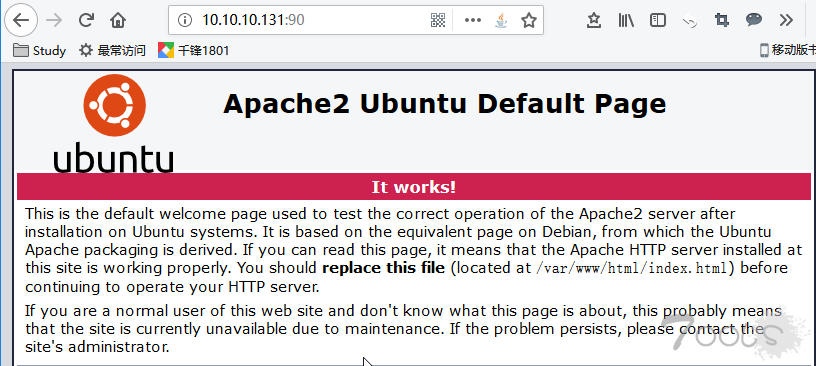Viewport: 816px width, 366px height.
Task: Click the Java cup icon in address bar
Action: point(501,20)
